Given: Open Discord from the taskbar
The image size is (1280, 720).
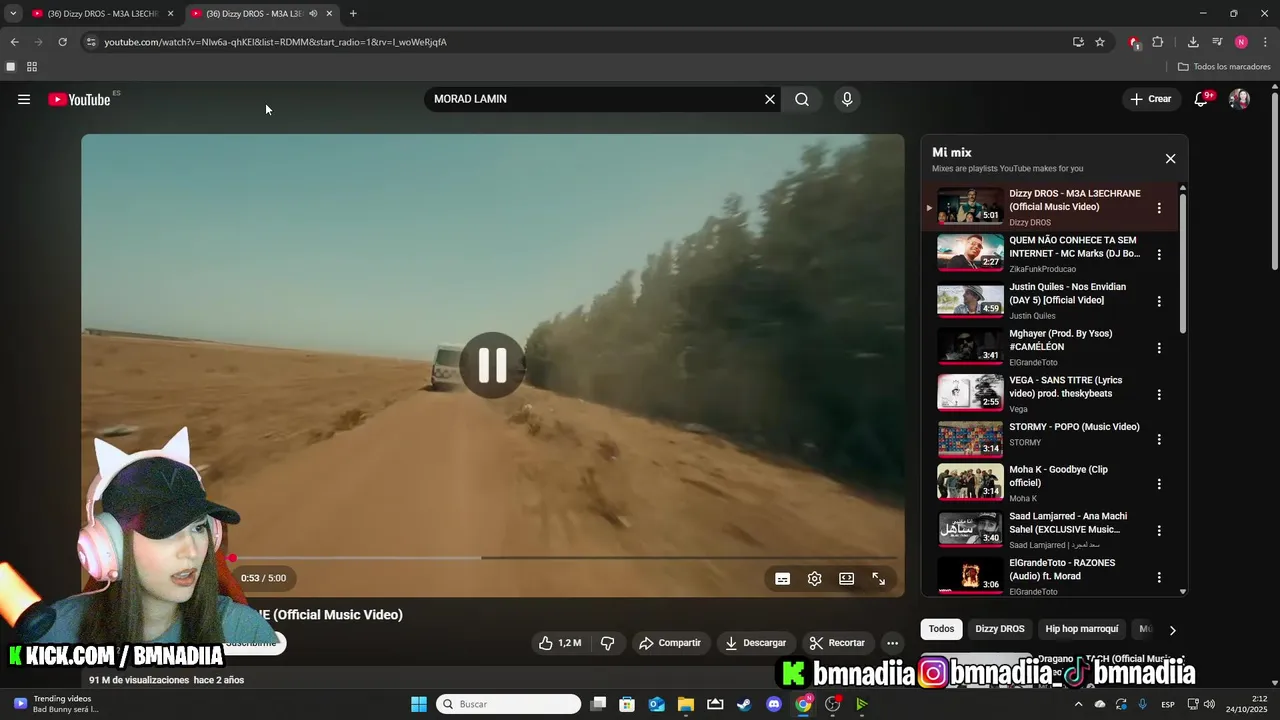Looking at the screenshot, I should point(773,704).
